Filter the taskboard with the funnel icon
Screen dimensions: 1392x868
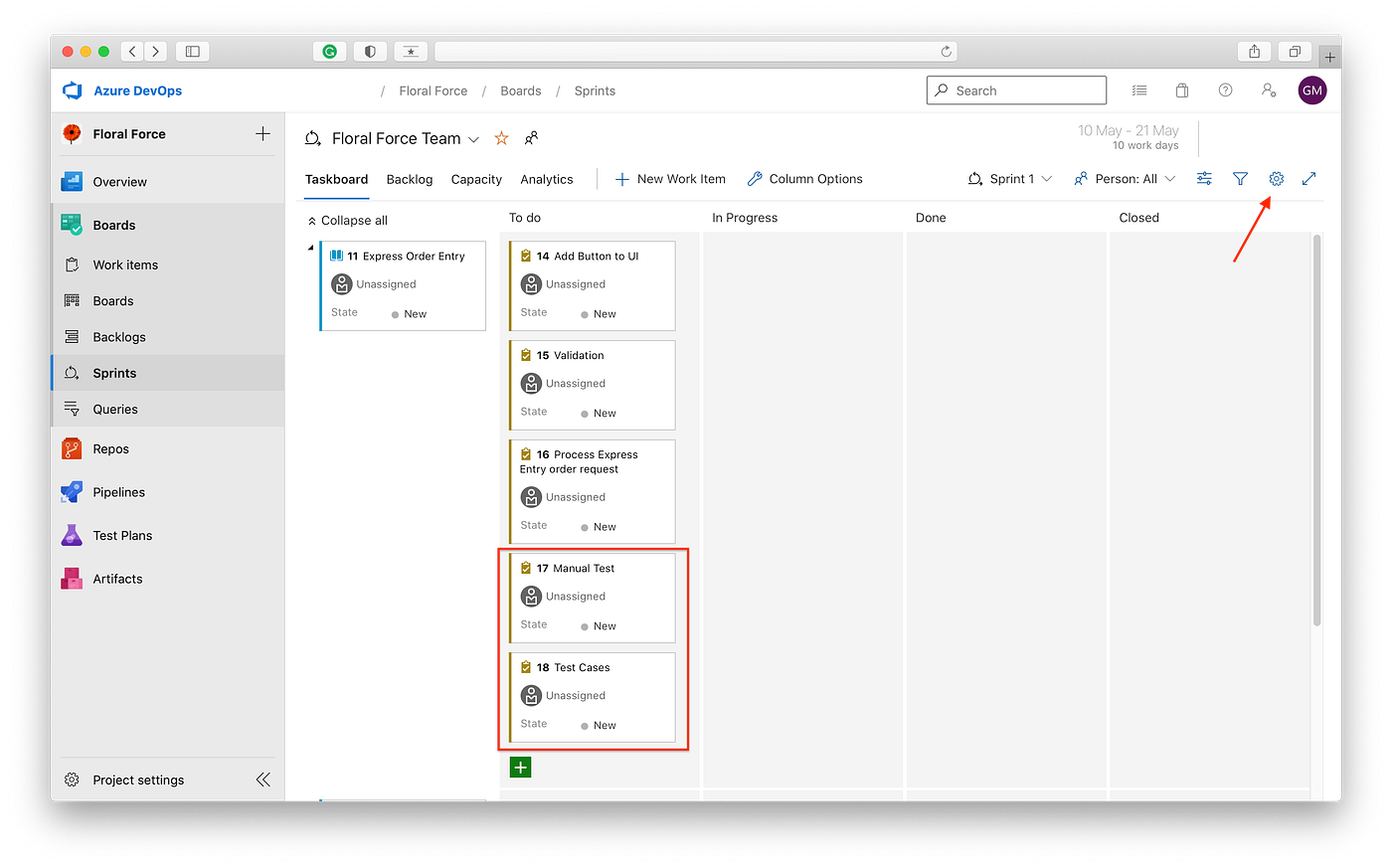[1240, 178]
